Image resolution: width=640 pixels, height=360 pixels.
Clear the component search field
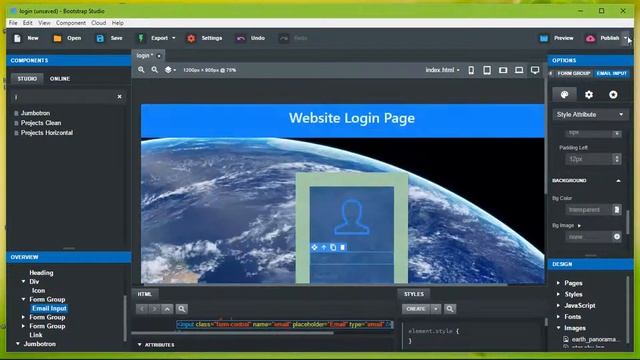[x=120, y=97]
